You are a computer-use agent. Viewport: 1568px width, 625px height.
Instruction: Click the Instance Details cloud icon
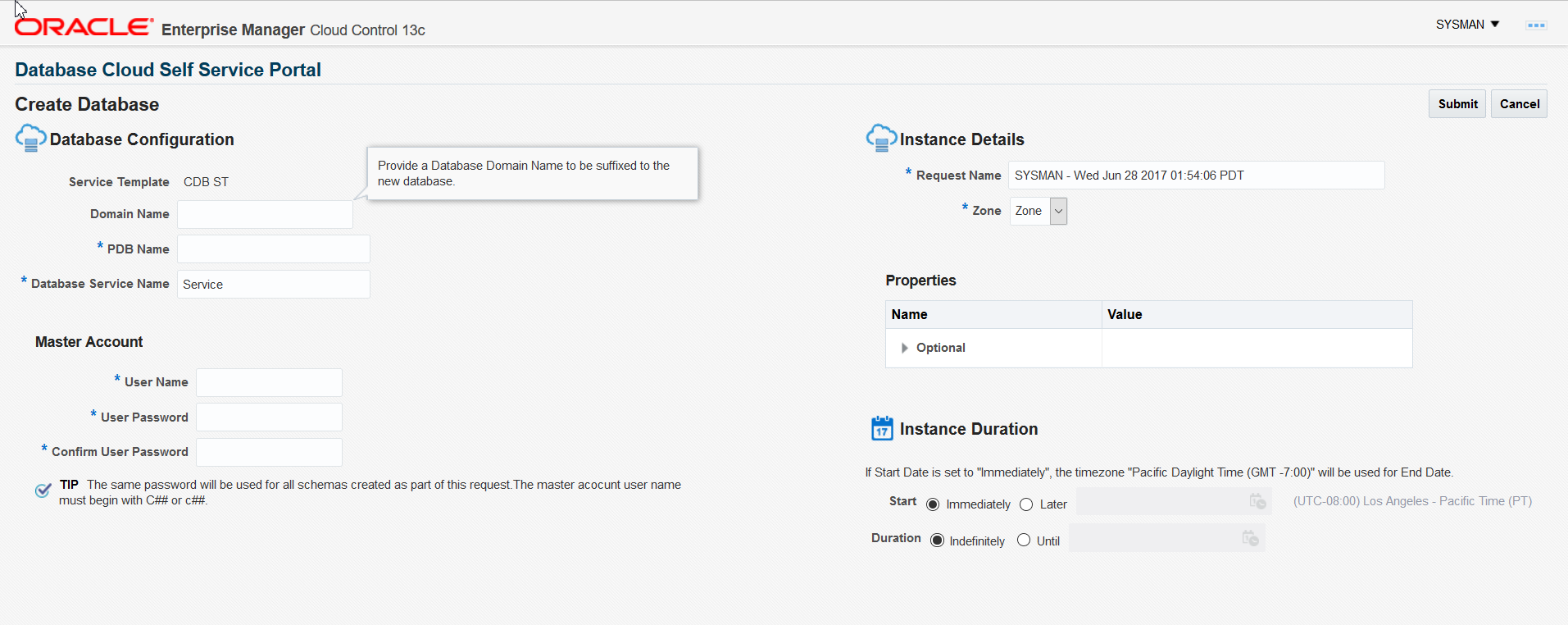(882, 138)
